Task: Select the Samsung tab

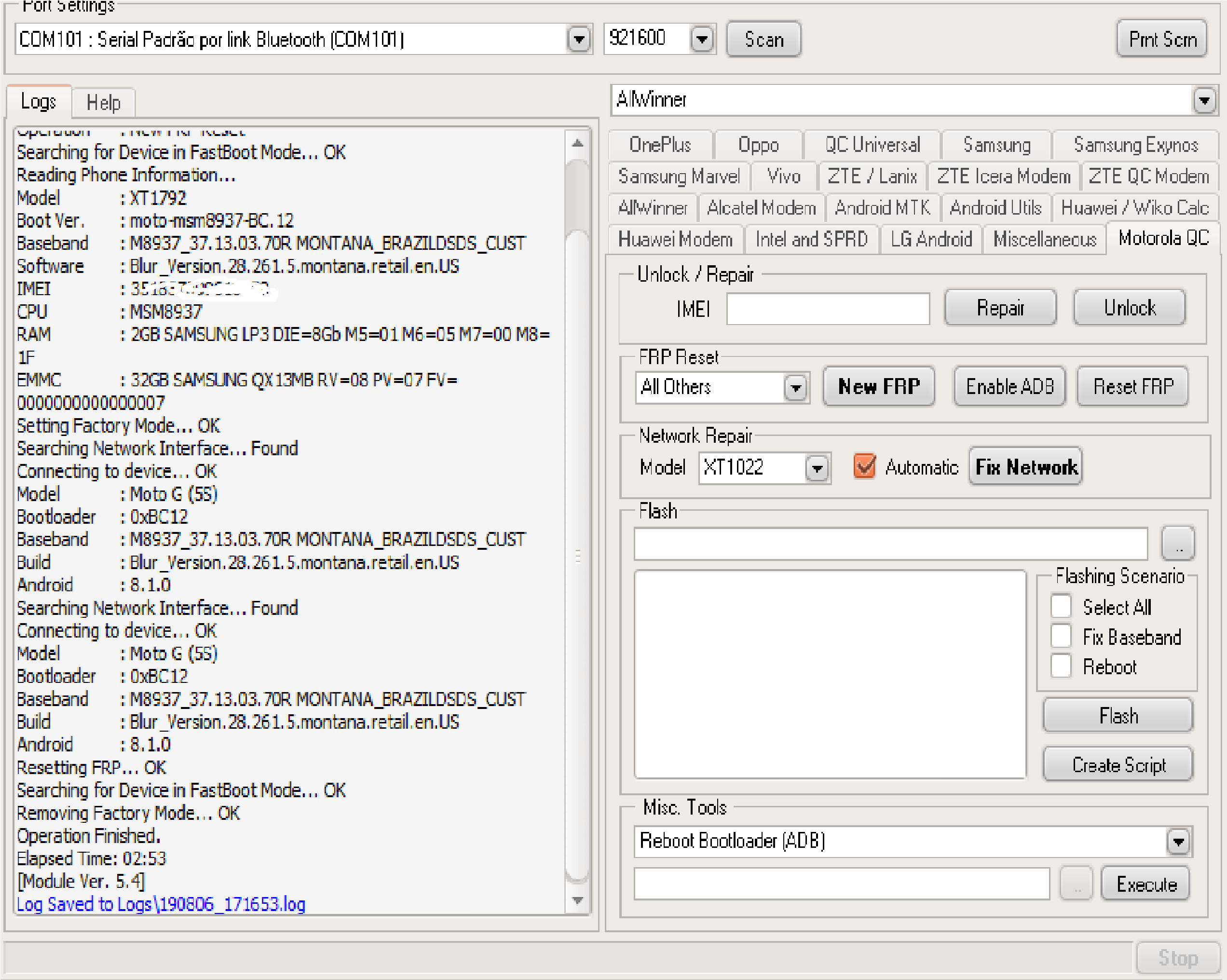Action: click(996, 145)
